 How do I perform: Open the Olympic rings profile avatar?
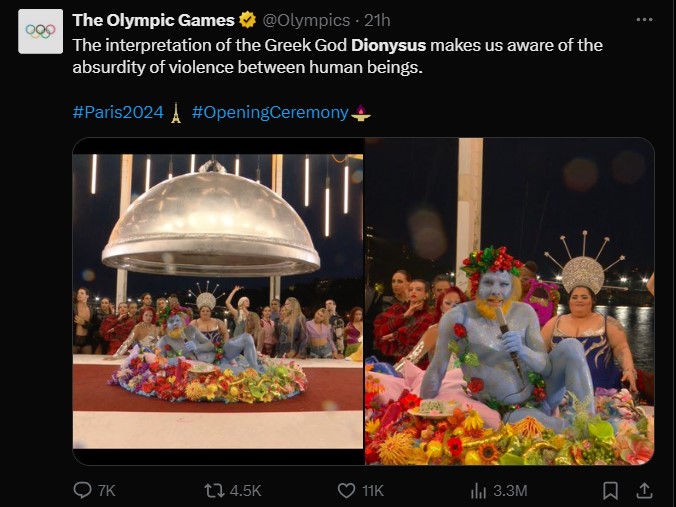pos(40,31)
